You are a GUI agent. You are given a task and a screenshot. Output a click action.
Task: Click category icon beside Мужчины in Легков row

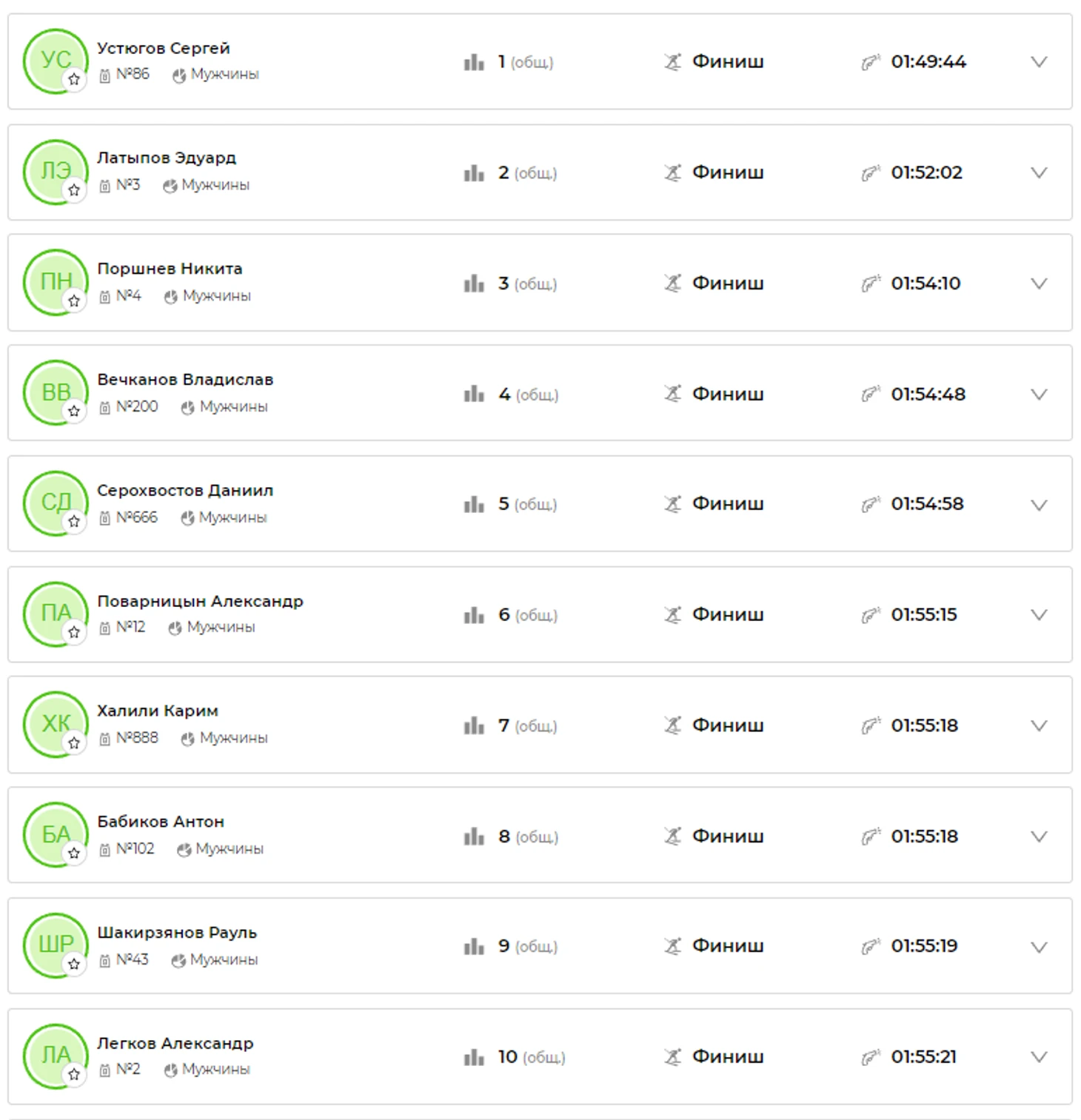(x=170, y=1070)
